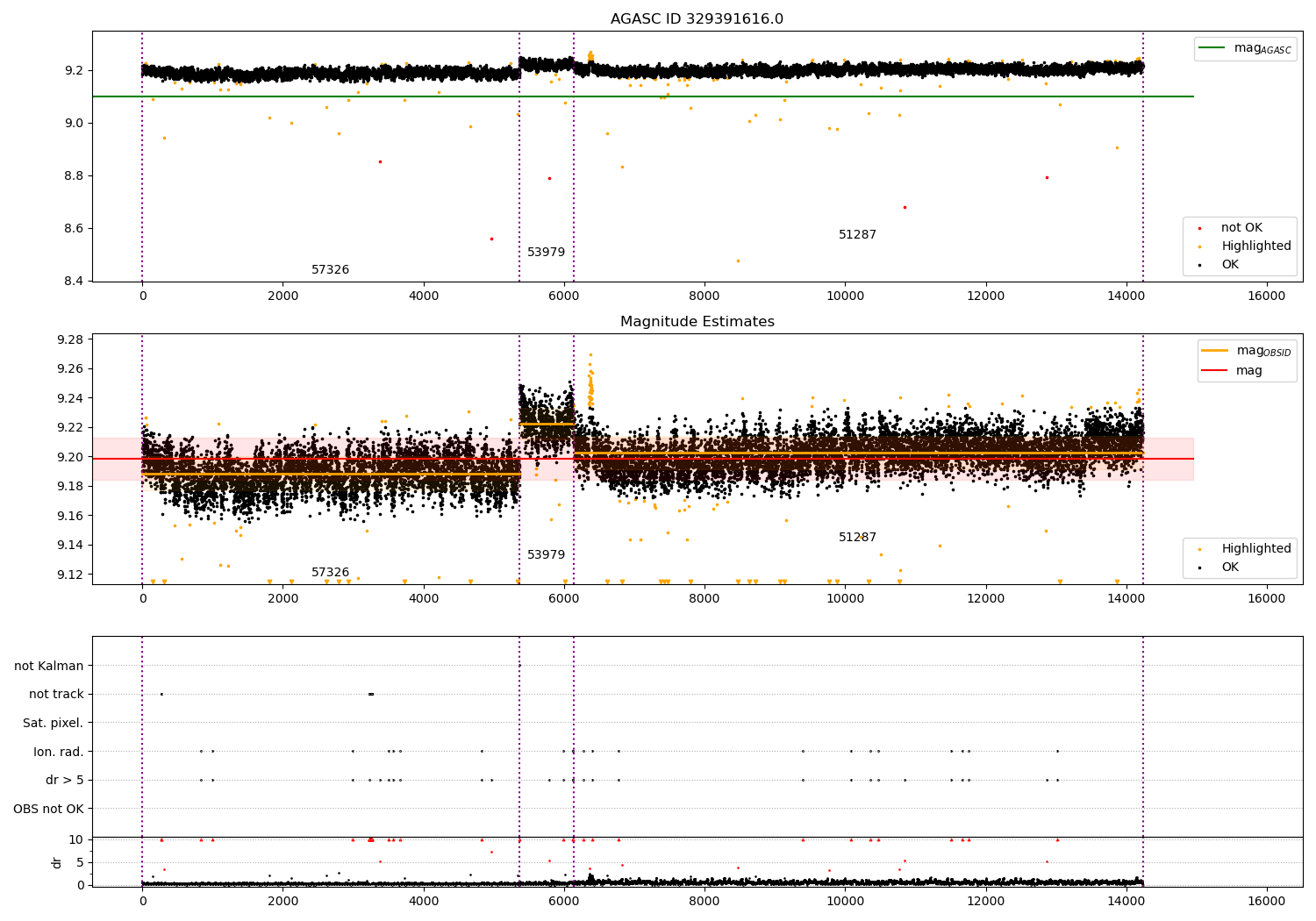The height and width of the screenshot is (921, 1316).
Task: Click the 'not track' row label
Action: (x=56, y=695)
